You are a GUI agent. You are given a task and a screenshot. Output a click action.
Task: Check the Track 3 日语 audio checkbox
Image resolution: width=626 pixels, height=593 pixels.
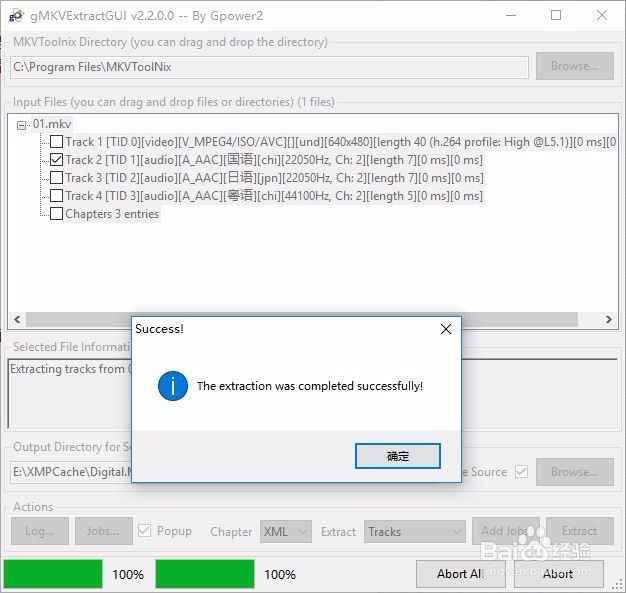click(x=56, y=177)
